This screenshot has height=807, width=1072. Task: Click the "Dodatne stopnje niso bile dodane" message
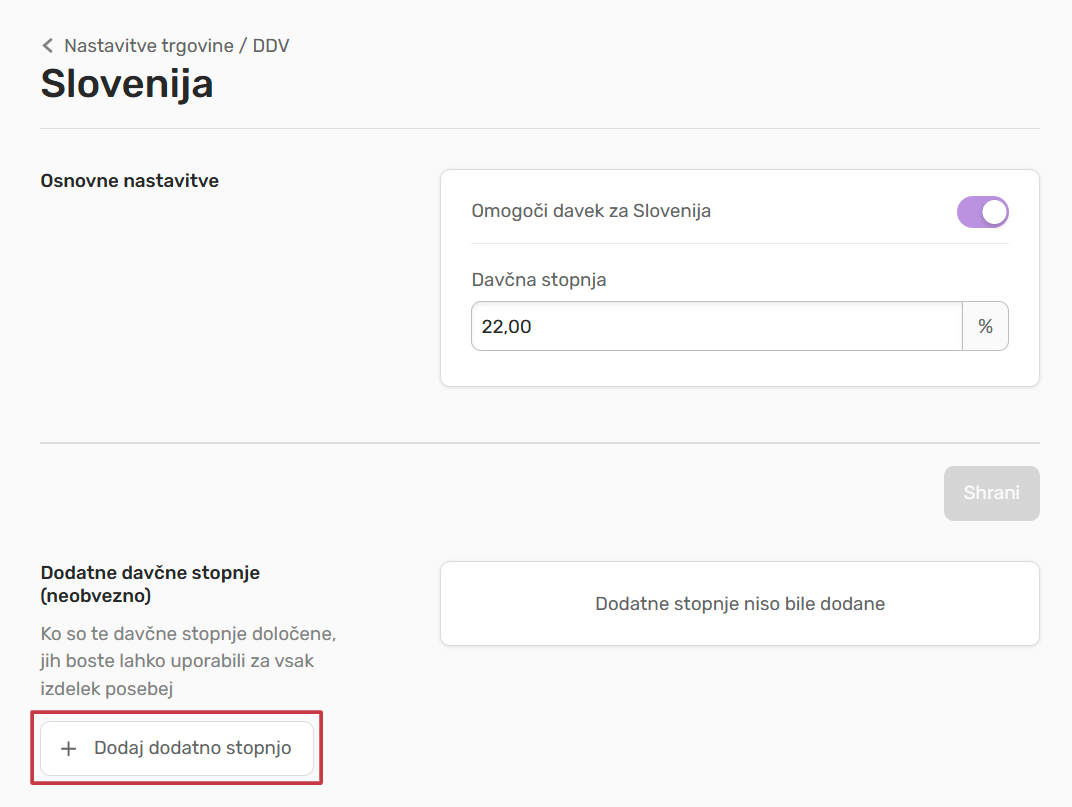(x=739, y=604)
